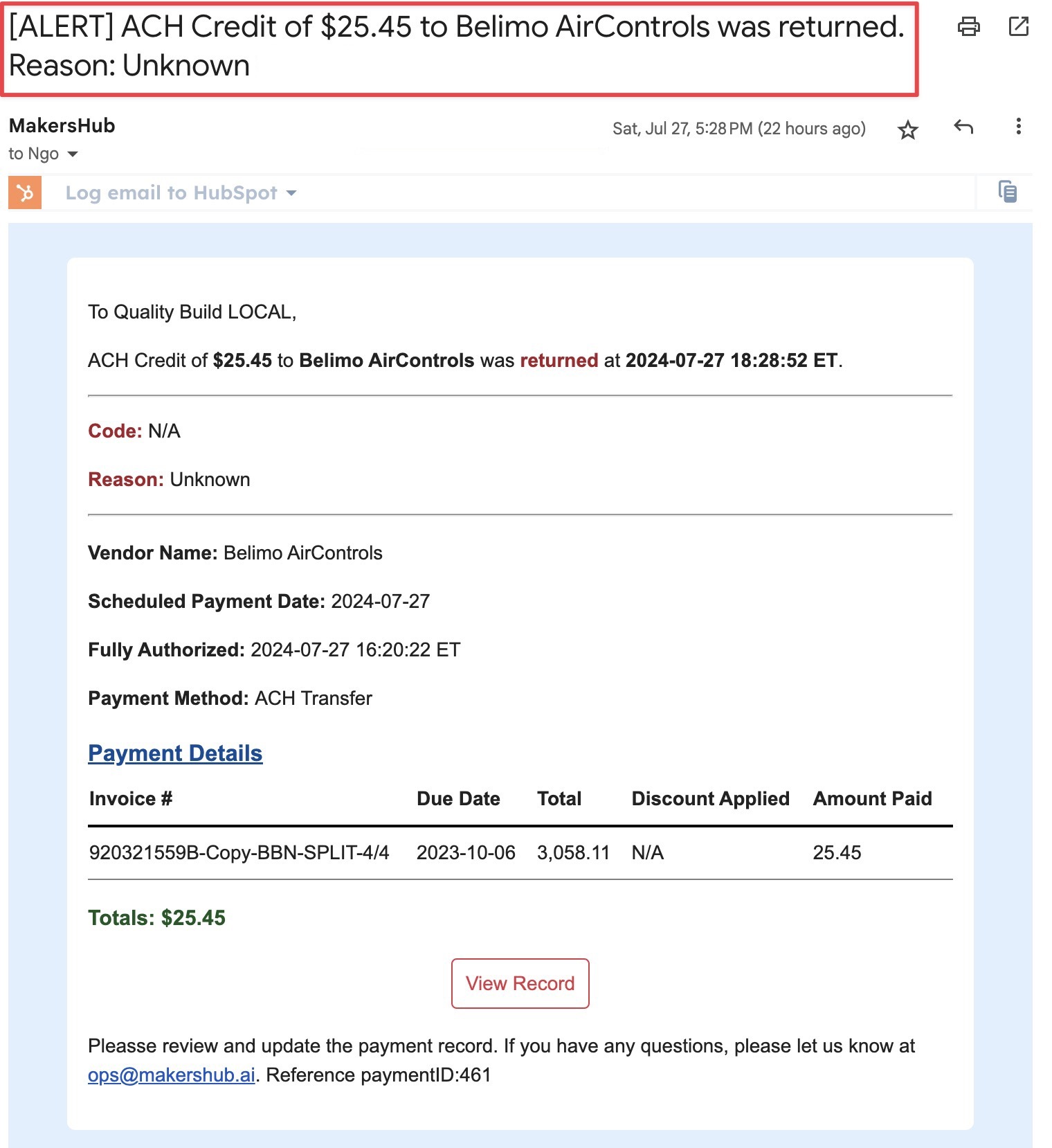The image size is (1052, 1148).
Task: Star the MakersHub email
Action: pos(907,129)
